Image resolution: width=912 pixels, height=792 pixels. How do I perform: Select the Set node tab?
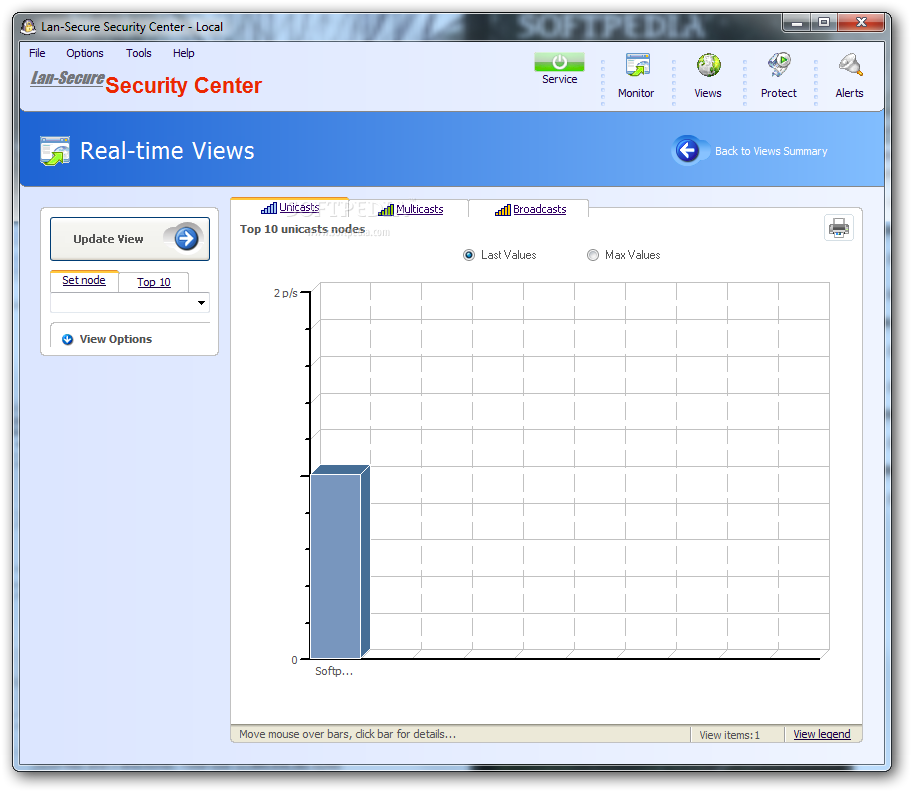tap(84, 280)
